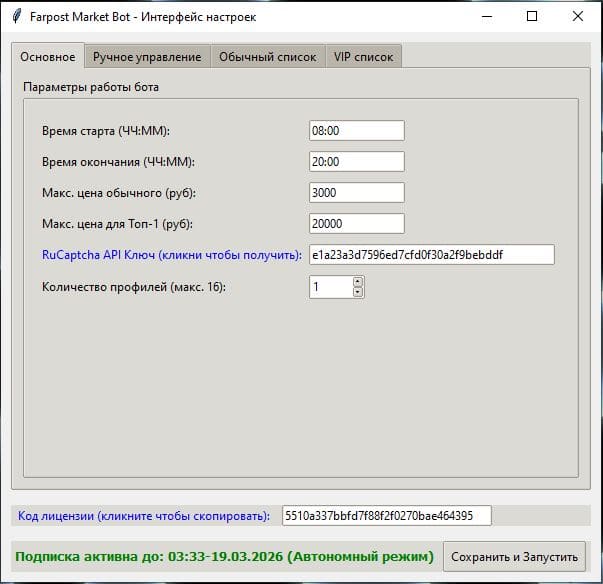Click the license code text field
This screenshot has height=584, width=603.
[x=386, y=516]
